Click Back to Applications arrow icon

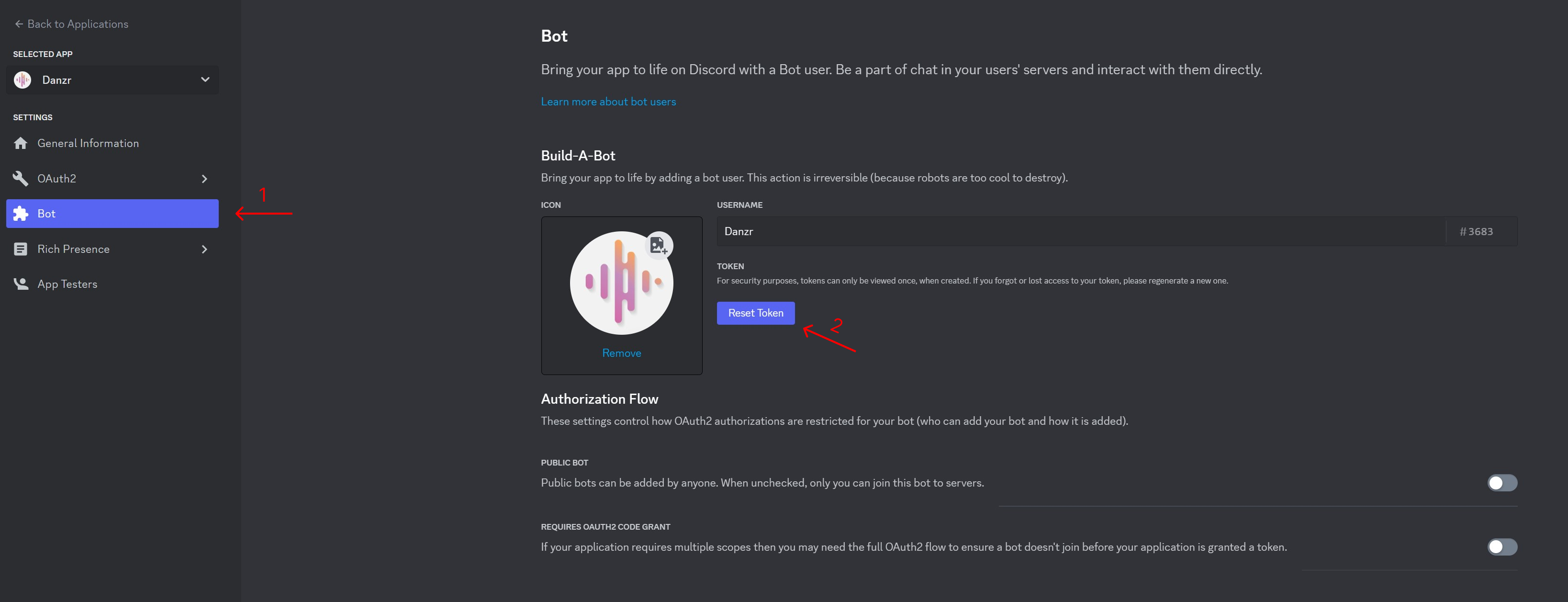19,23
